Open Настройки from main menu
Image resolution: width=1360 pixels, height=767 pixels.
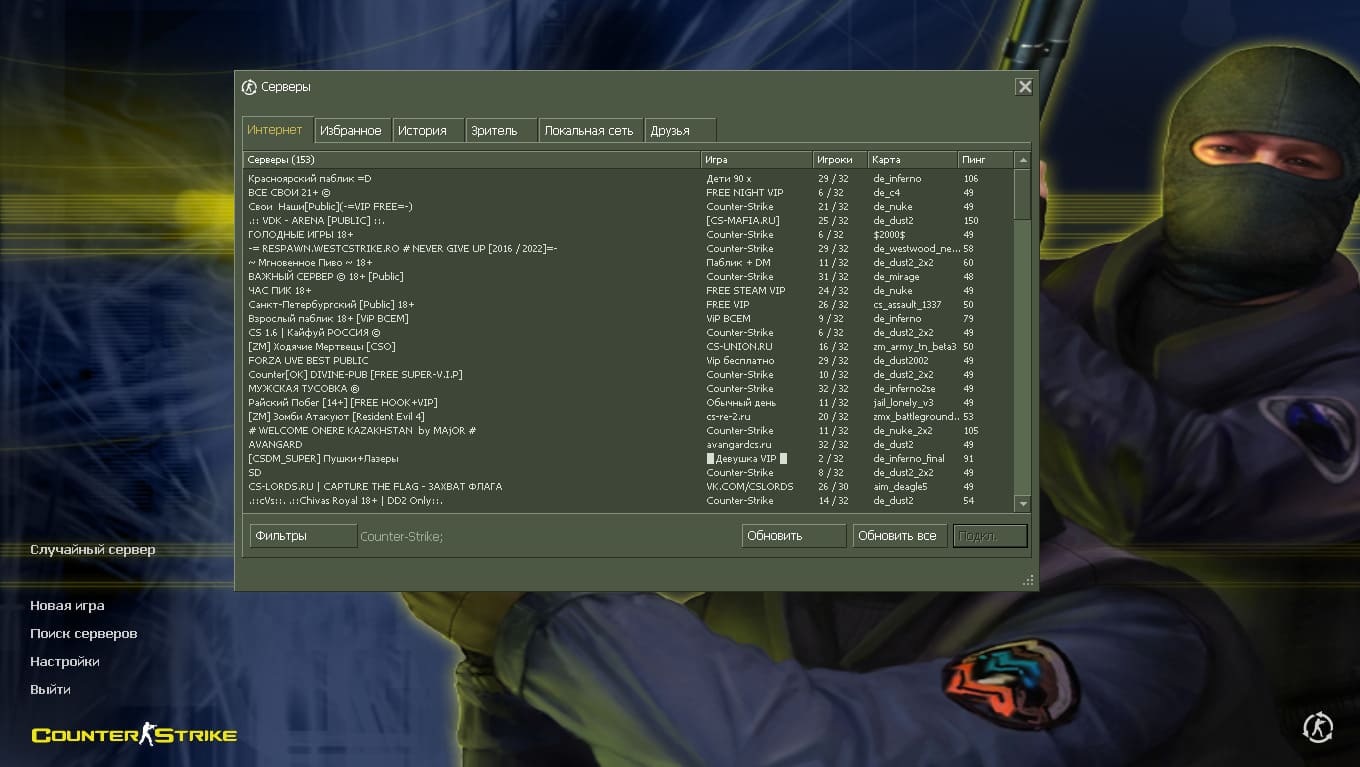[65, 662]
